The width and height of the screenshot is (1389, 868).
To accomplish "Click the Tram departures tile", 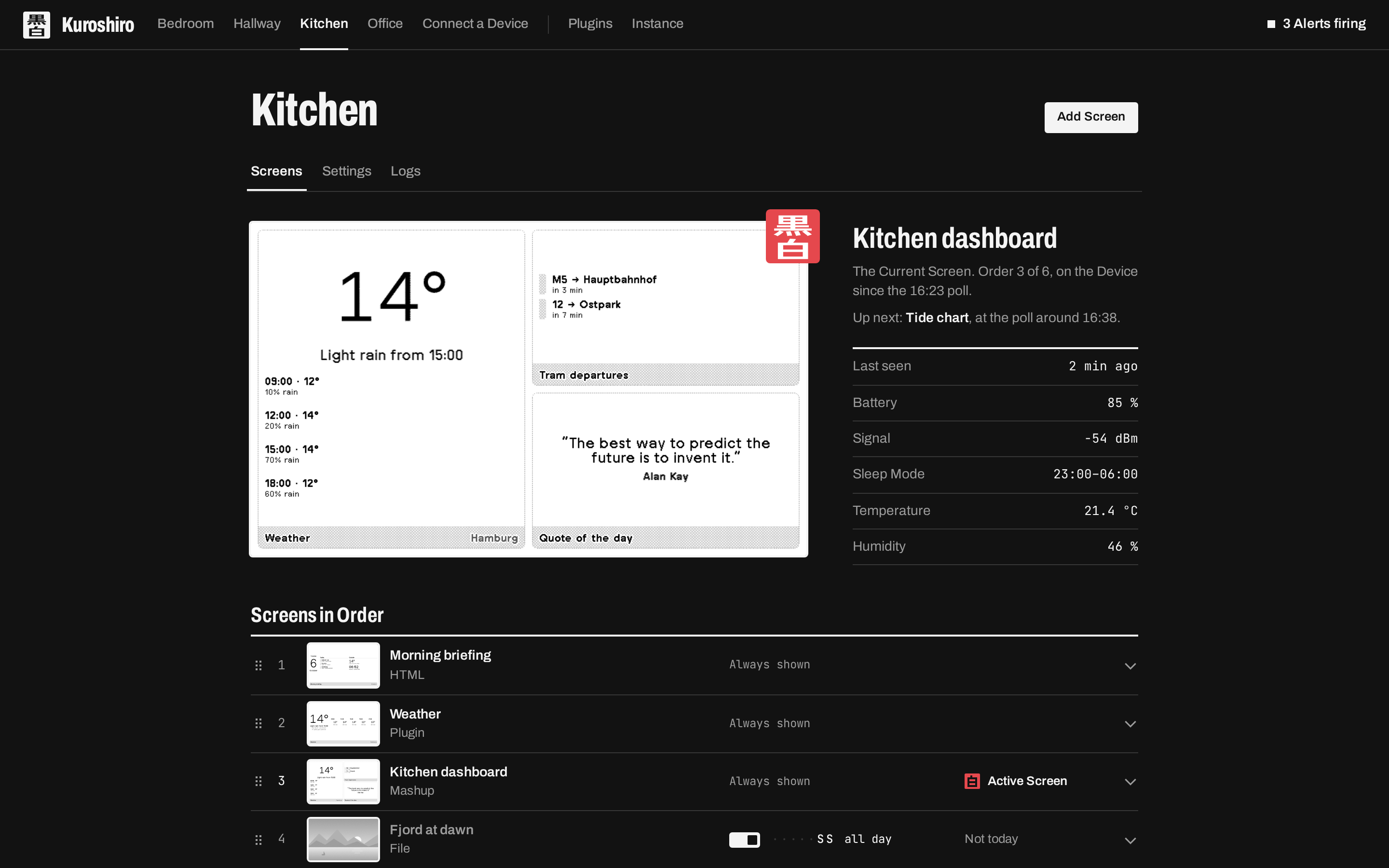I will pyautogui.click(x=665, y=308).
